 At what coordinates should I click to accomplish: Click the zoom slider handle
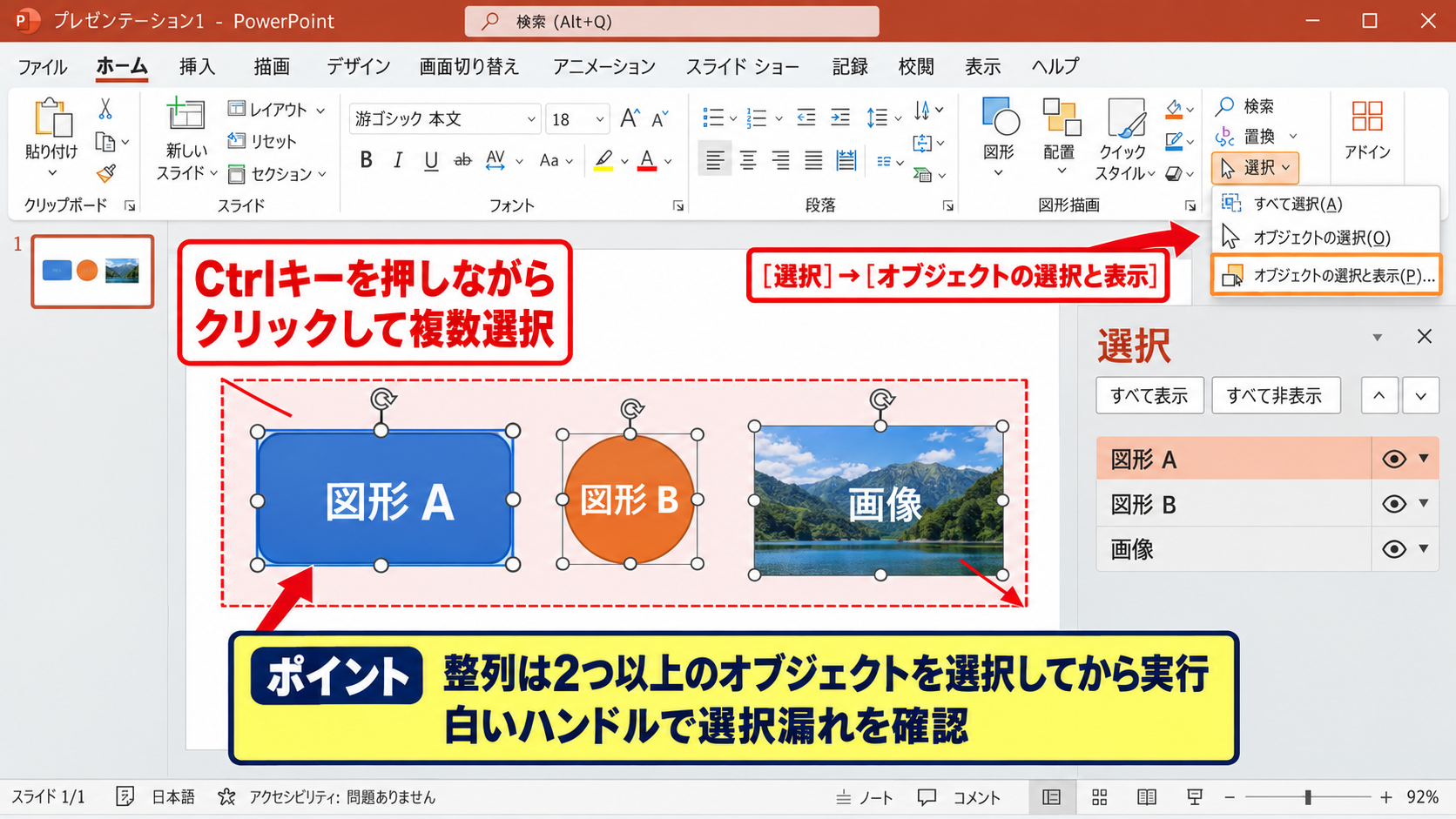[1308, 797]
